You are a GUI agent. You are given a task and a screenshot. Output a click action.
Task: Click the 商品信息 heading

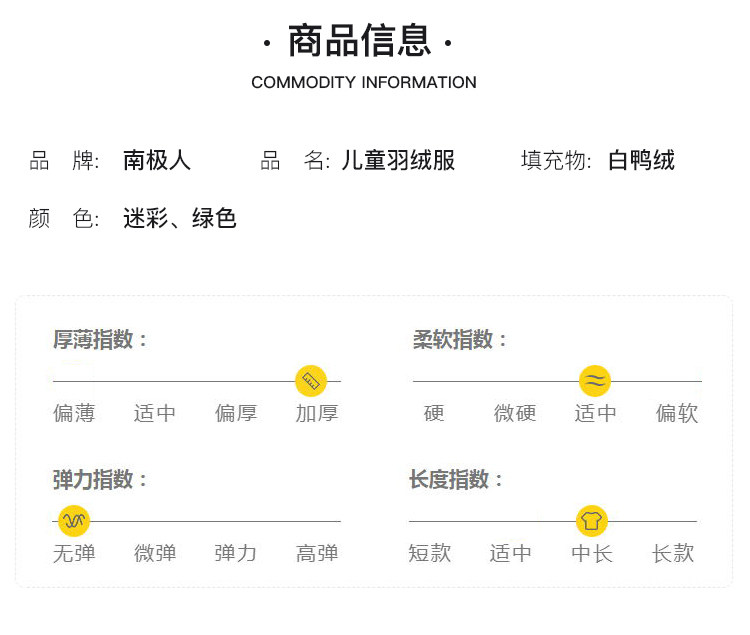[x=360, y=42]
